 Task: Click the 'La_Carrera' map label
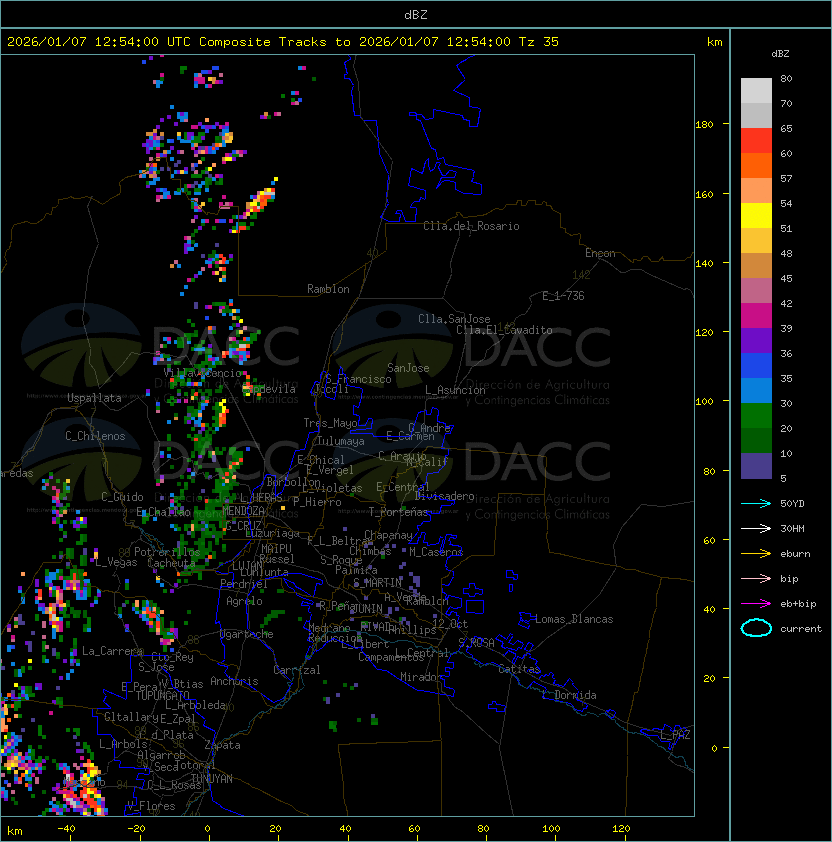[x=112, y=651]
